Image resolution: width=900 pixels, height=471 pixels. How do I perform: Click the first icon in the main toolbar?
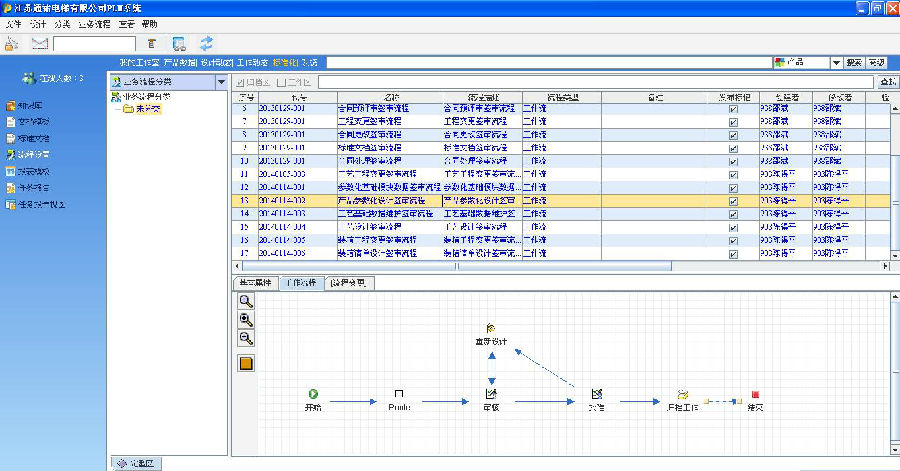pyautogui.click(x=12, y=43)
